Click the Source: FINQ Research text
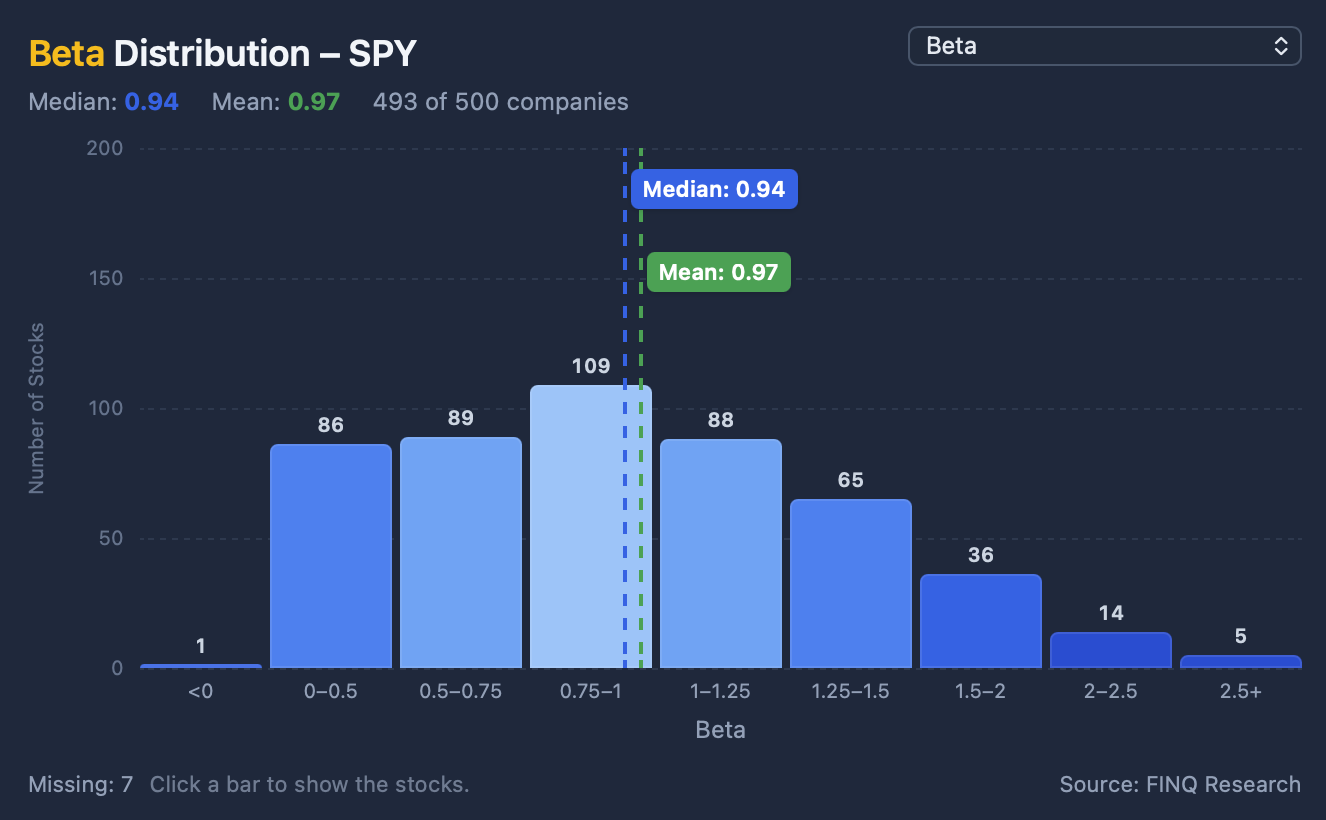The image size is (1326, 820). [x=1180, y=784]
